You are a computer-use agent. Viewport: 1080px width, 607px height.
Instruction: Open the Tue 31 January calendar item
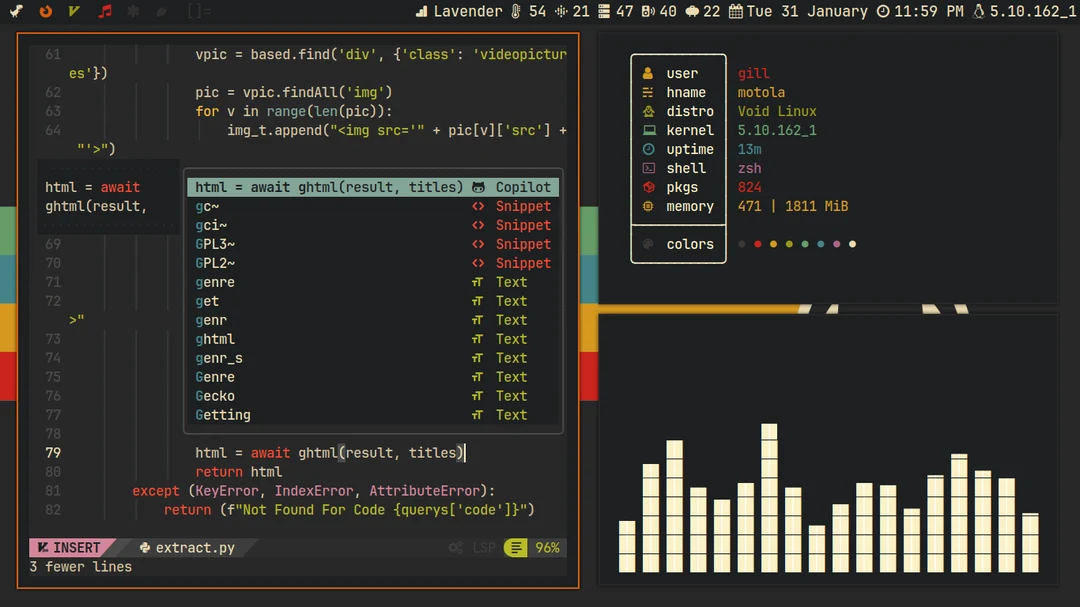(x=800, y=11)
